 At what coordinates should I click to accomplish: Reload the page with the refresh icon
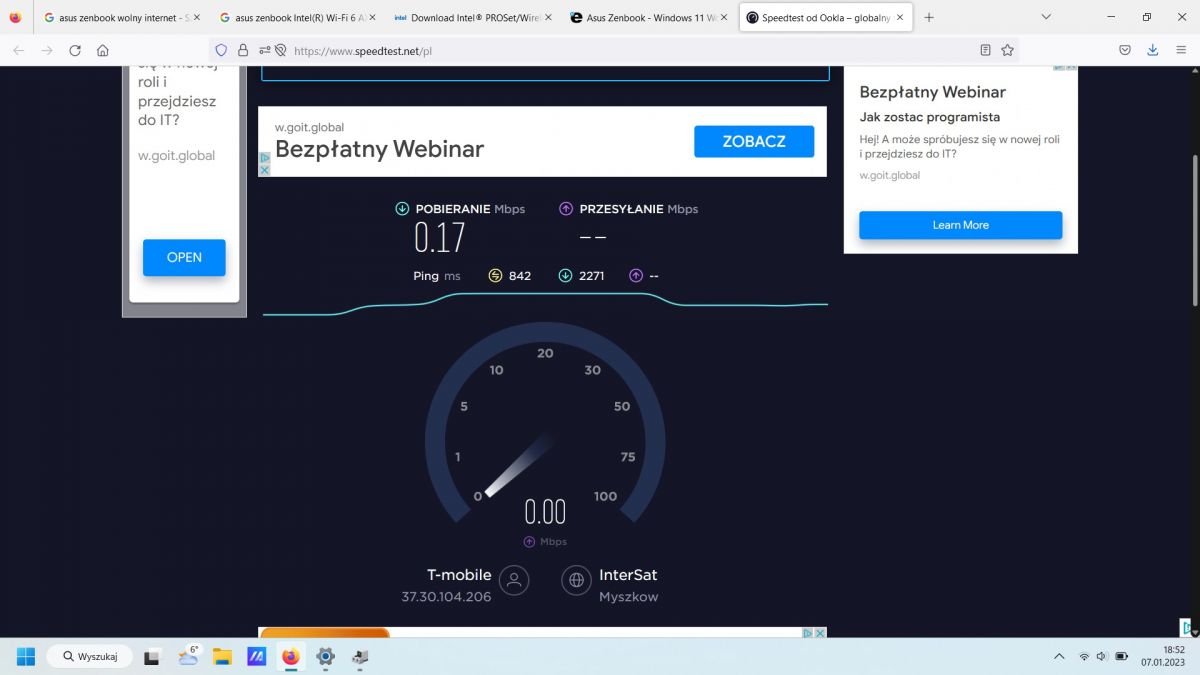pos(75,50)
